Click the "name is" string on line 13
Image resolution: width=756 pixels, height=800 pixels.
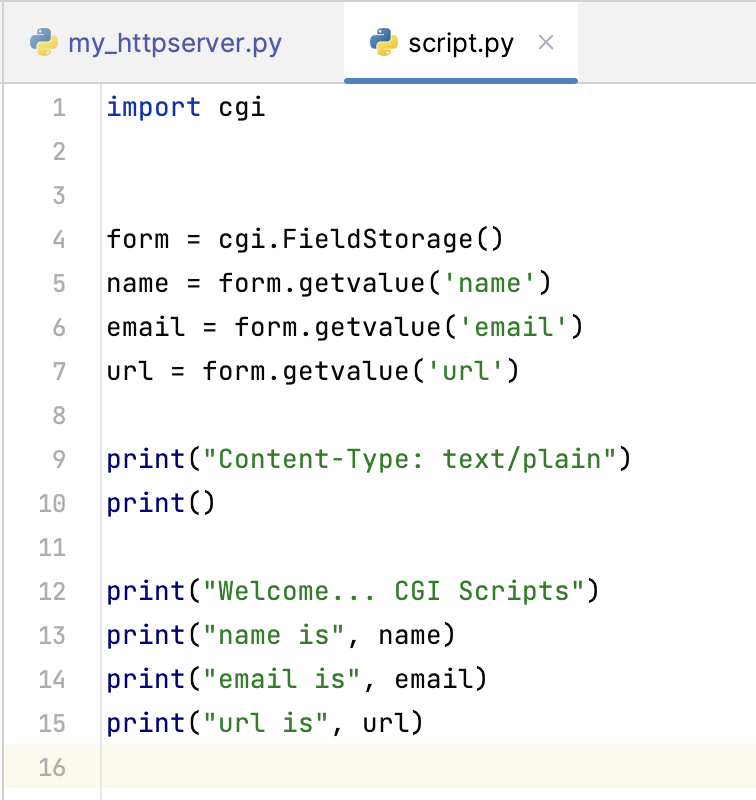[274, 635]
